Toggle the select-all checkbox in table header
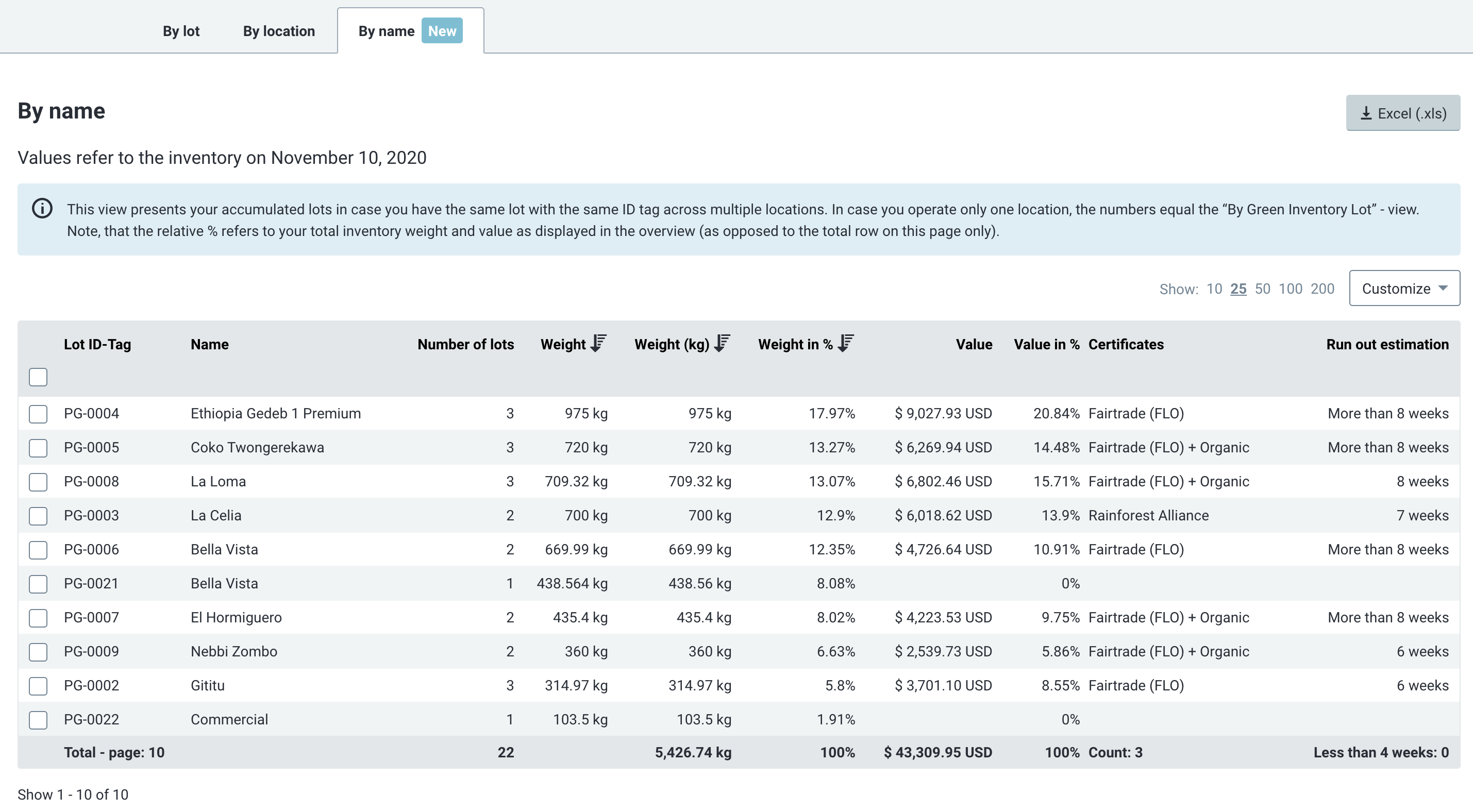The image size is (1473, 812). pyautogui.click(x=38, y=377)
